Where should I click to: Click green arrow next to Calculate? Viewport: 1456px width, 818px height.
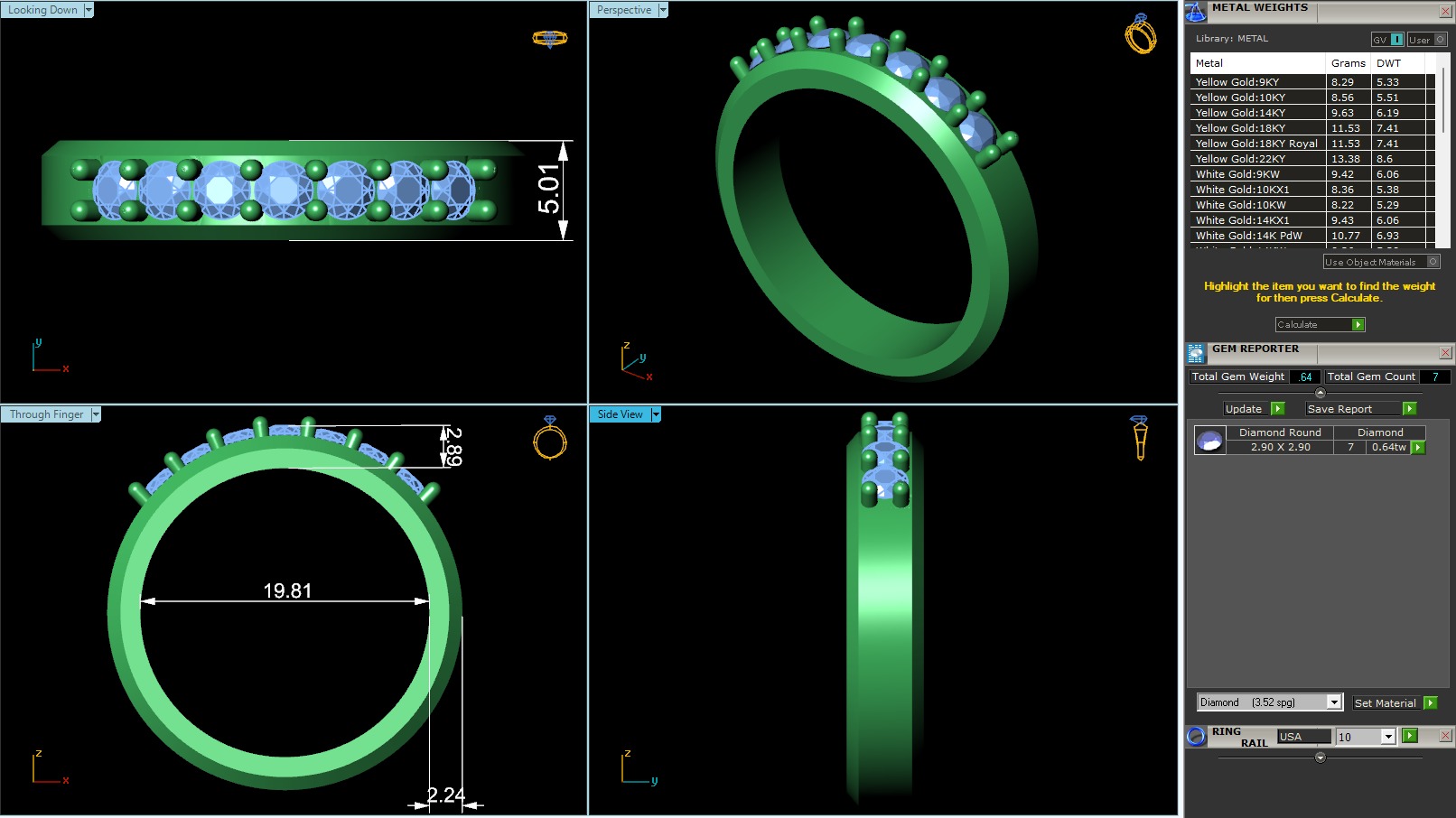pos(1358,325)
